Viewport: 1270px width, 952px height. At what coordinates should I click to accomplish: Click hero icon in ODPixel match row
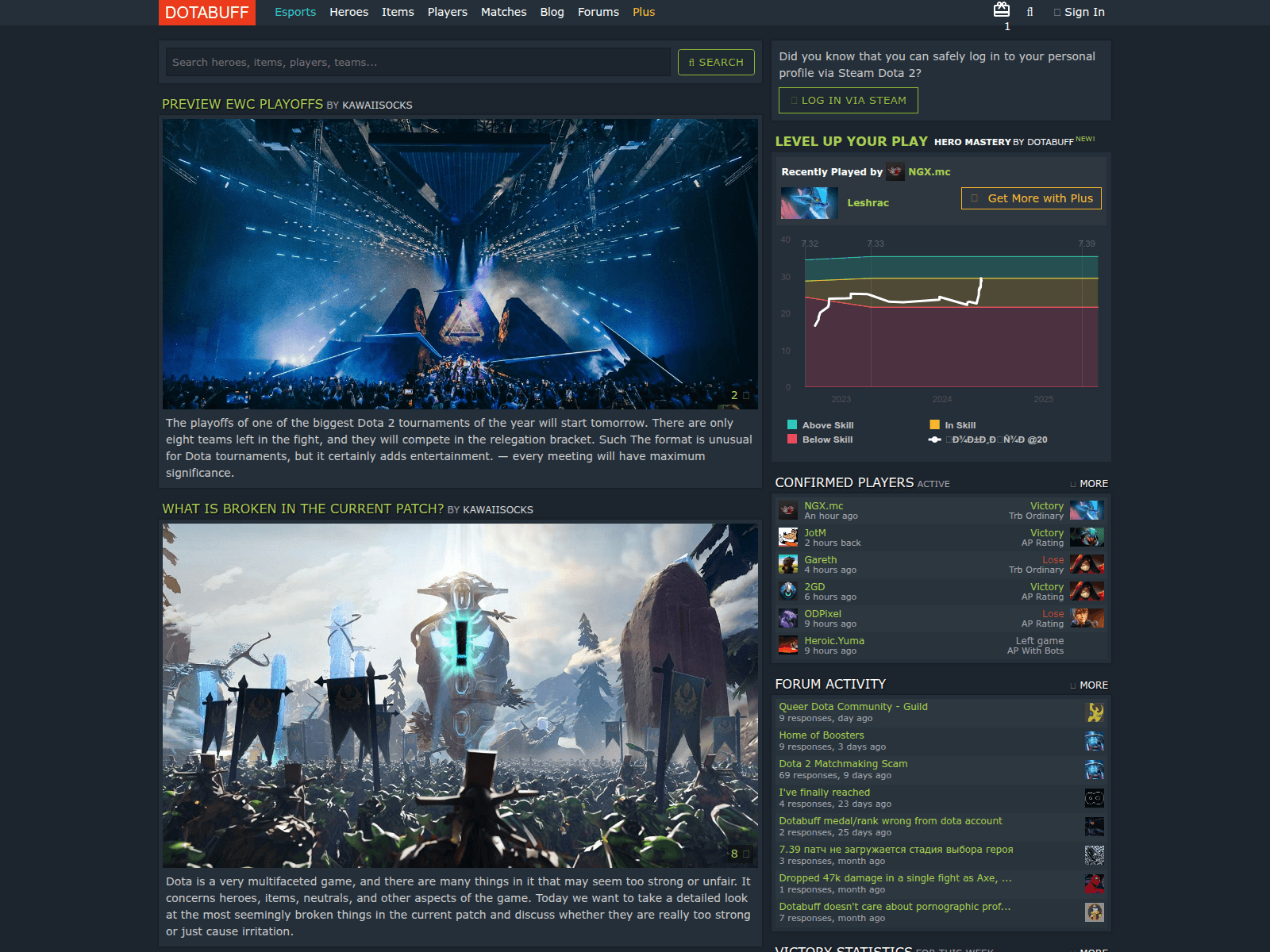[x=1087, y=618]
